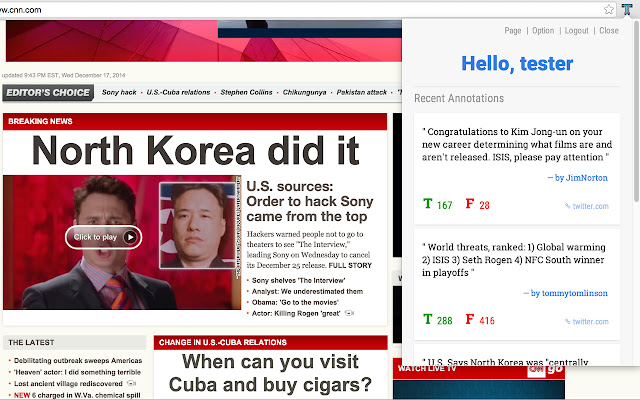Click the Kim Jong-un inset thumbnail
This screenshot has height=400, width=640.
(198, 225)
